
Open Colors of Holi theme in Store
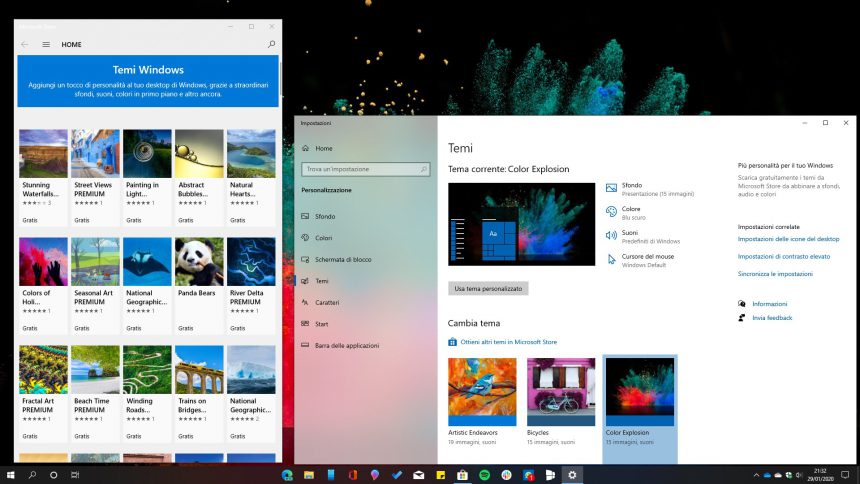(x=43, y=285)
